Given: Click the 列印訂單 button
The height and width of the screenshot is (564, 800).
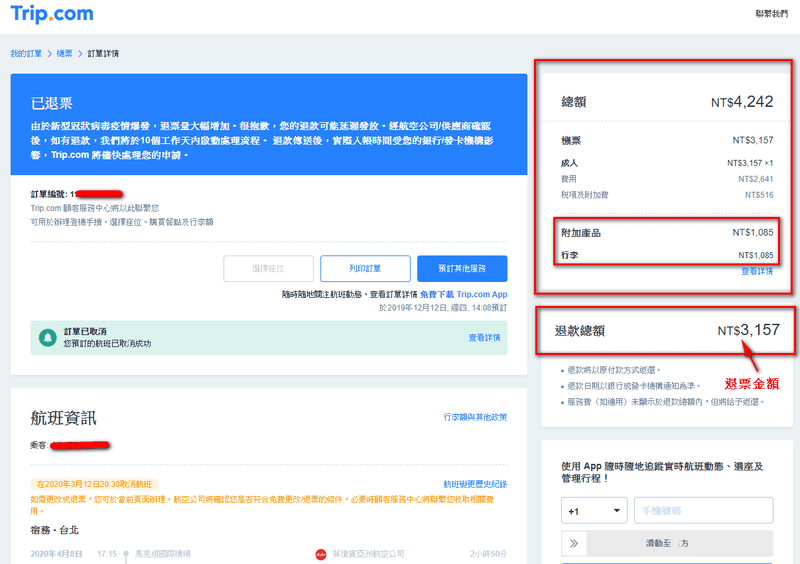Looking at the screenshot, I should tap(365, 268).
